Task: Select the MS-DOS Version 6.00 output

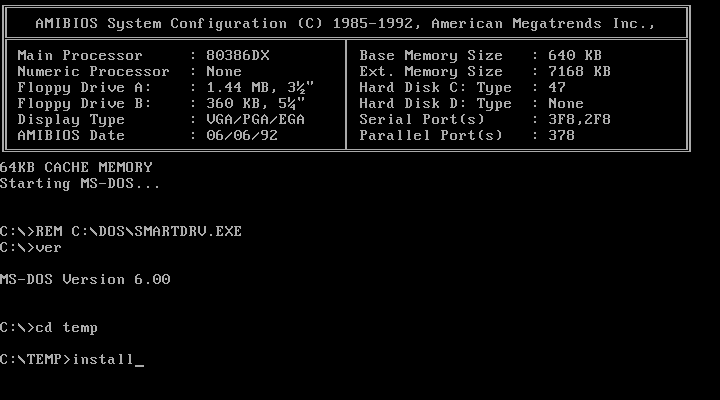Action: point(85,279)
